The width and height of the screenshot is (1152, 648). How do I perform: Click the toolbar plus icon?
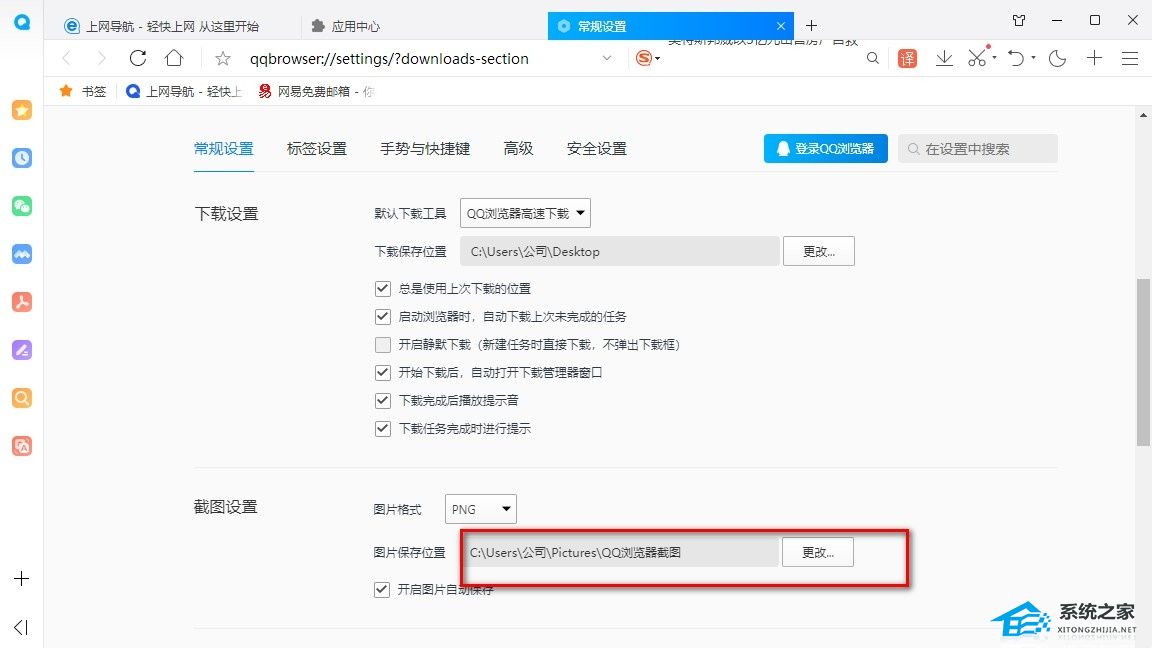click(x=1094, y=58)
